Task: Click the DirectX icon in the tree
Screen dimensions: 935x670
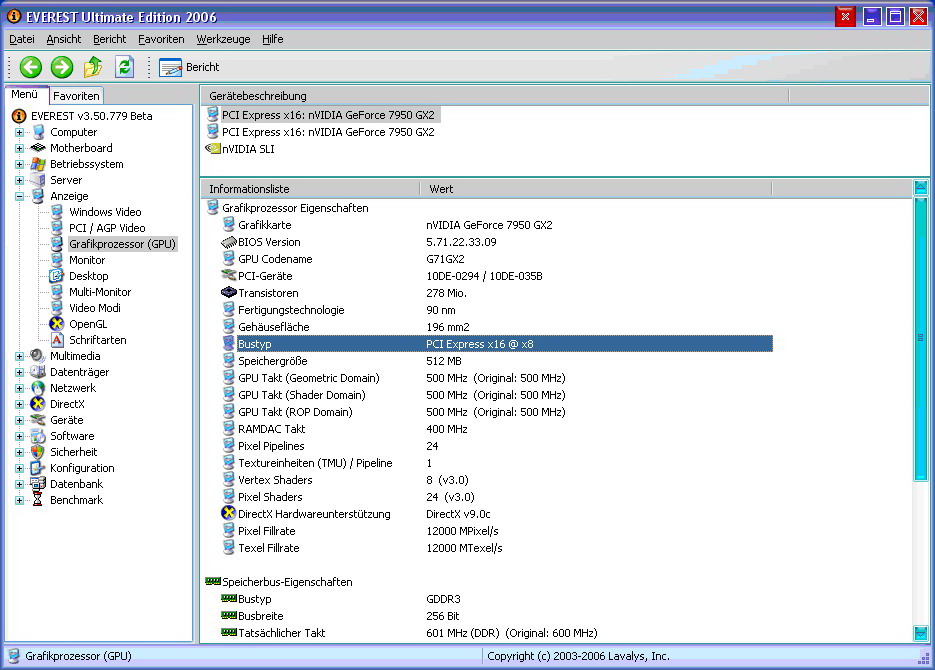Action: [x=38, y=404]
